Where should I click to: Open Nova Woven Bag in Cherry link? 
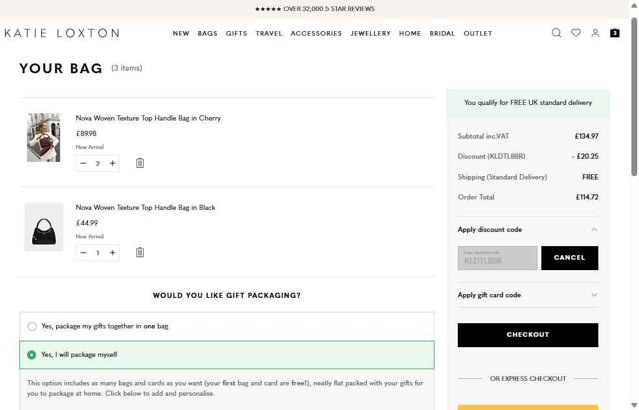(x=148, y=118)
